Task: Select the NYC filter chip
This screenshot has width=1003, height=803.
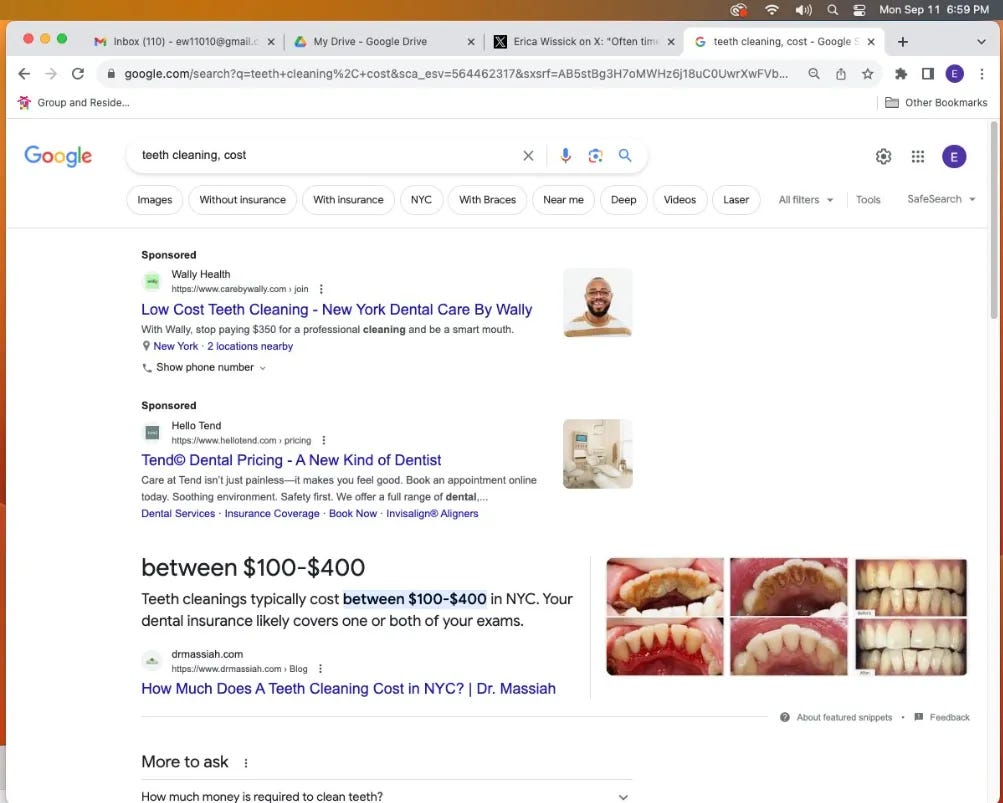Action: click(421, 200)
